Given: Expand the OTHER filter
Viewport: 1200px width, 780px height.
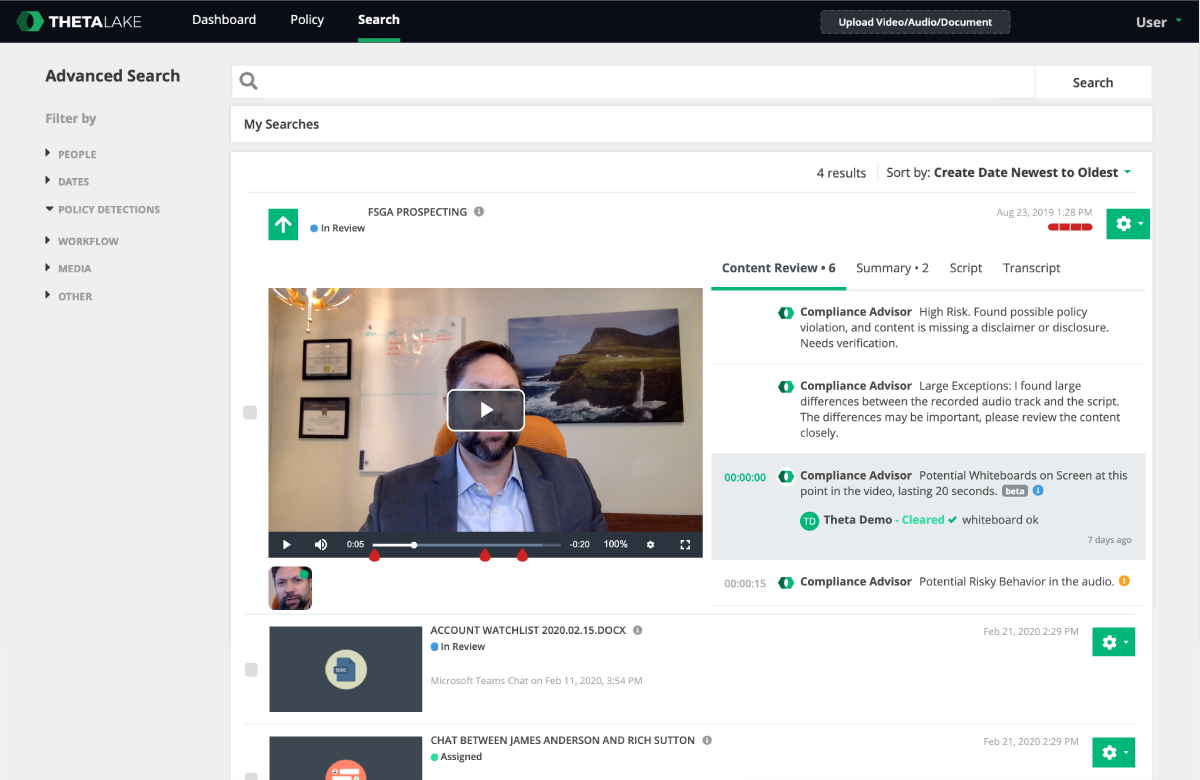Looking at the screenshot, I should (68, 296).
